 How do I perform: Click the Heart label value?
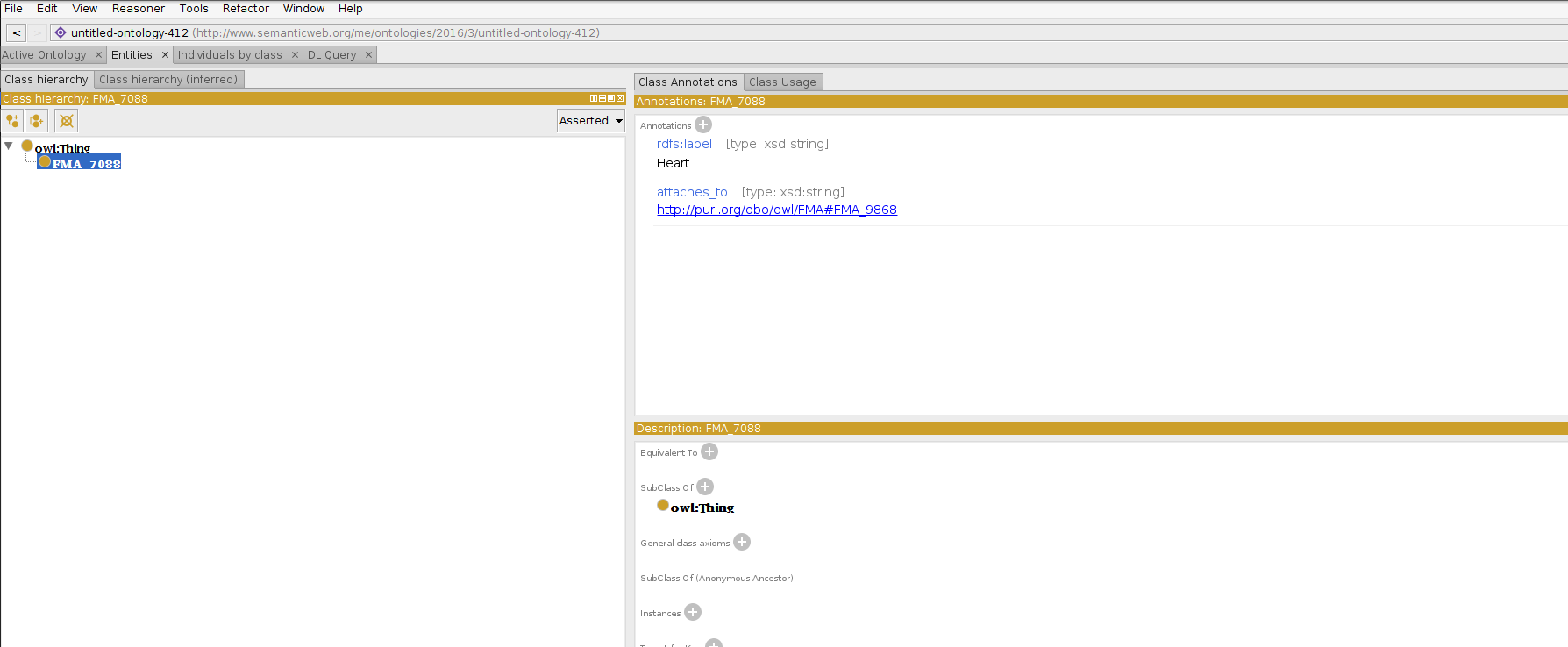(x=673, y=163)
